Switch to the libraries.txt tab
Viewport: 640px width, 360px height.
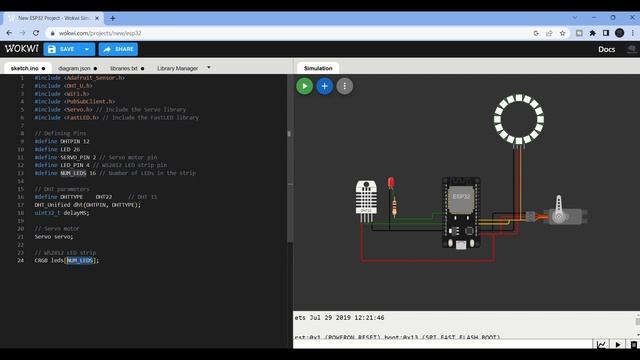[127, 68]
